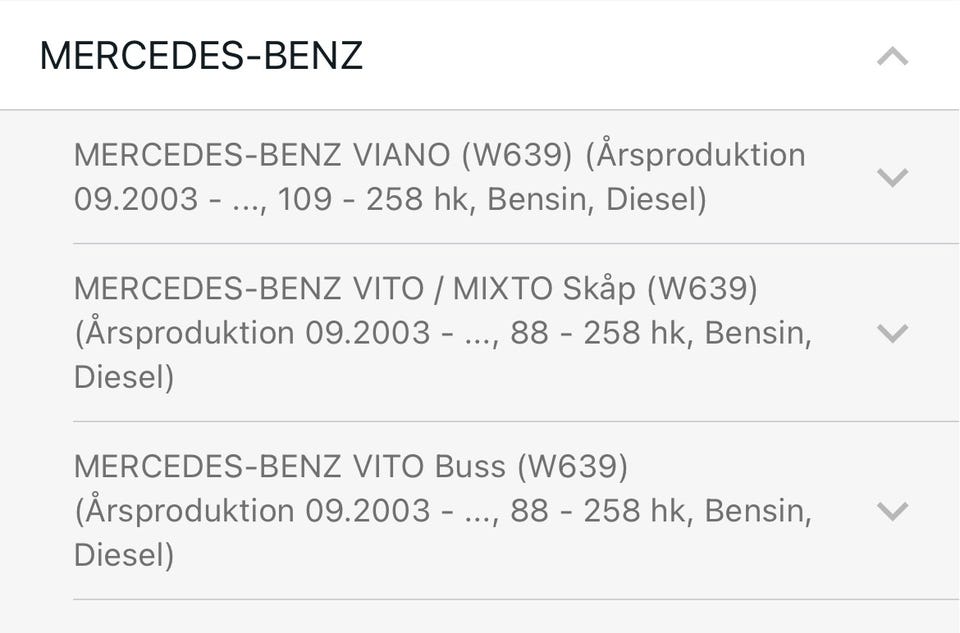Viewport: 960px width, 633px height.
Task: Open the VITO Buss row, 88 - 258 hk
Action: coord(516,511)
